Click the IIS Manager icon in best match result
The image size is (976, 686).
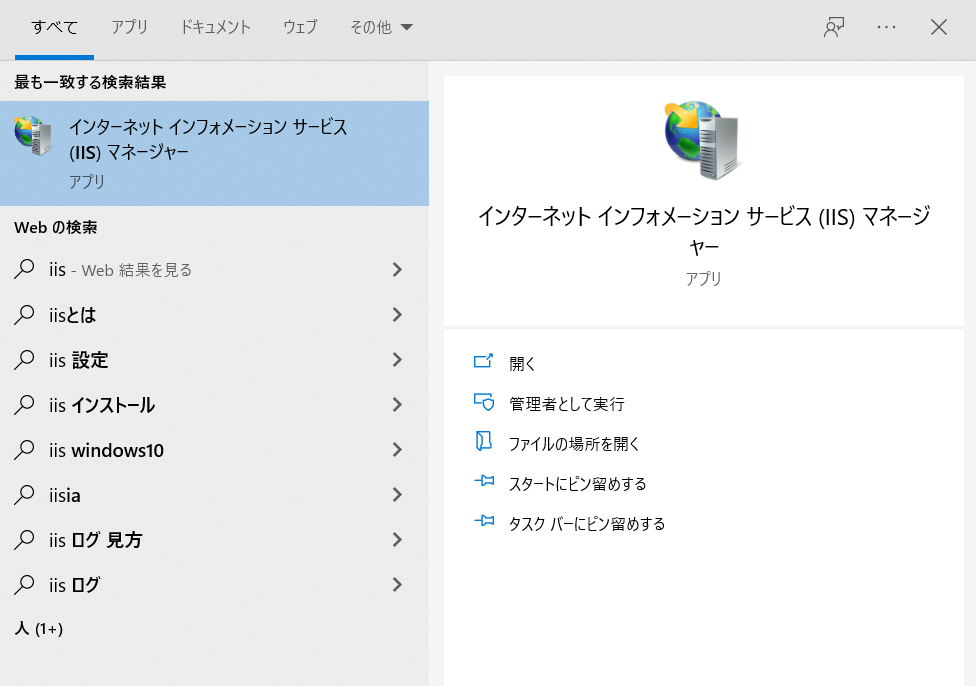coord(33,136)
